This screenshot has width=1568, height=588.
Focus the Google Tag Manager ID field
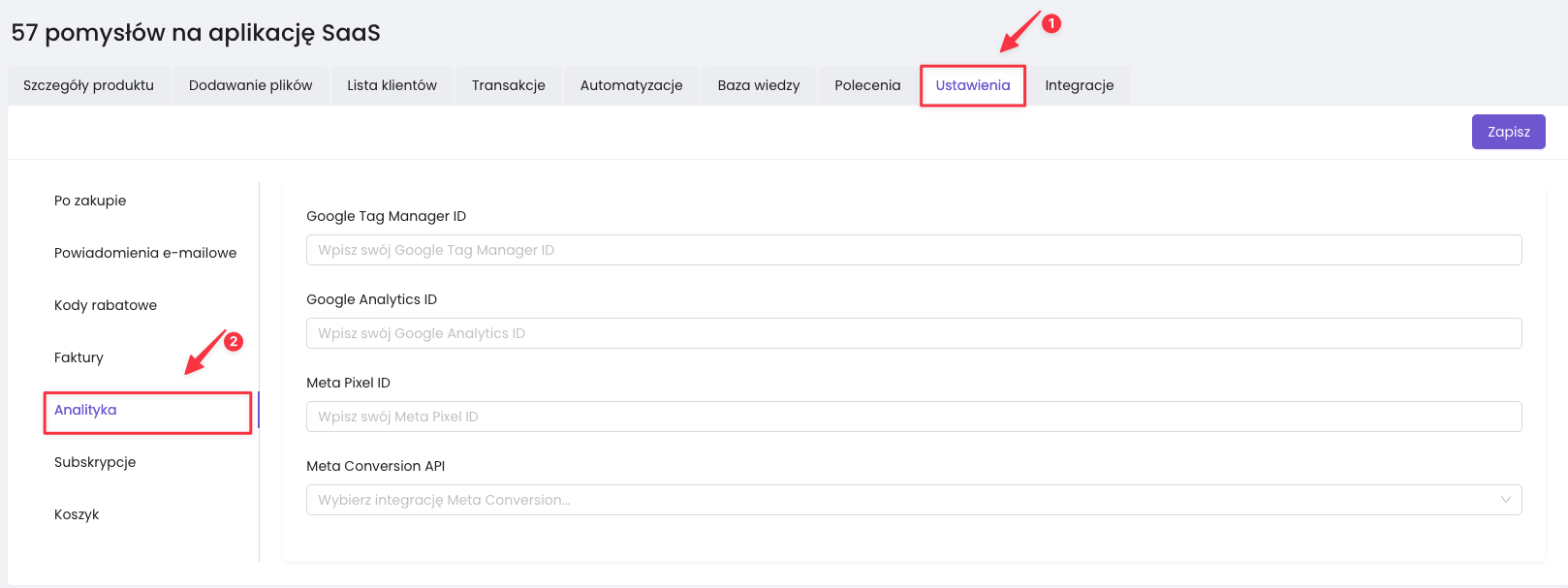[913, 250]
